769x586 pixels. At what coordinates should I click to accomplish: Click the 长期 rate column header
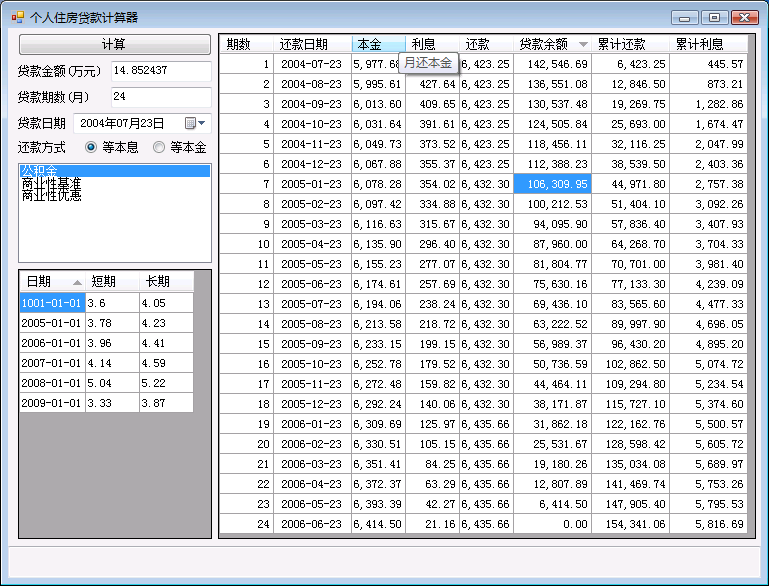click(165, 282)
